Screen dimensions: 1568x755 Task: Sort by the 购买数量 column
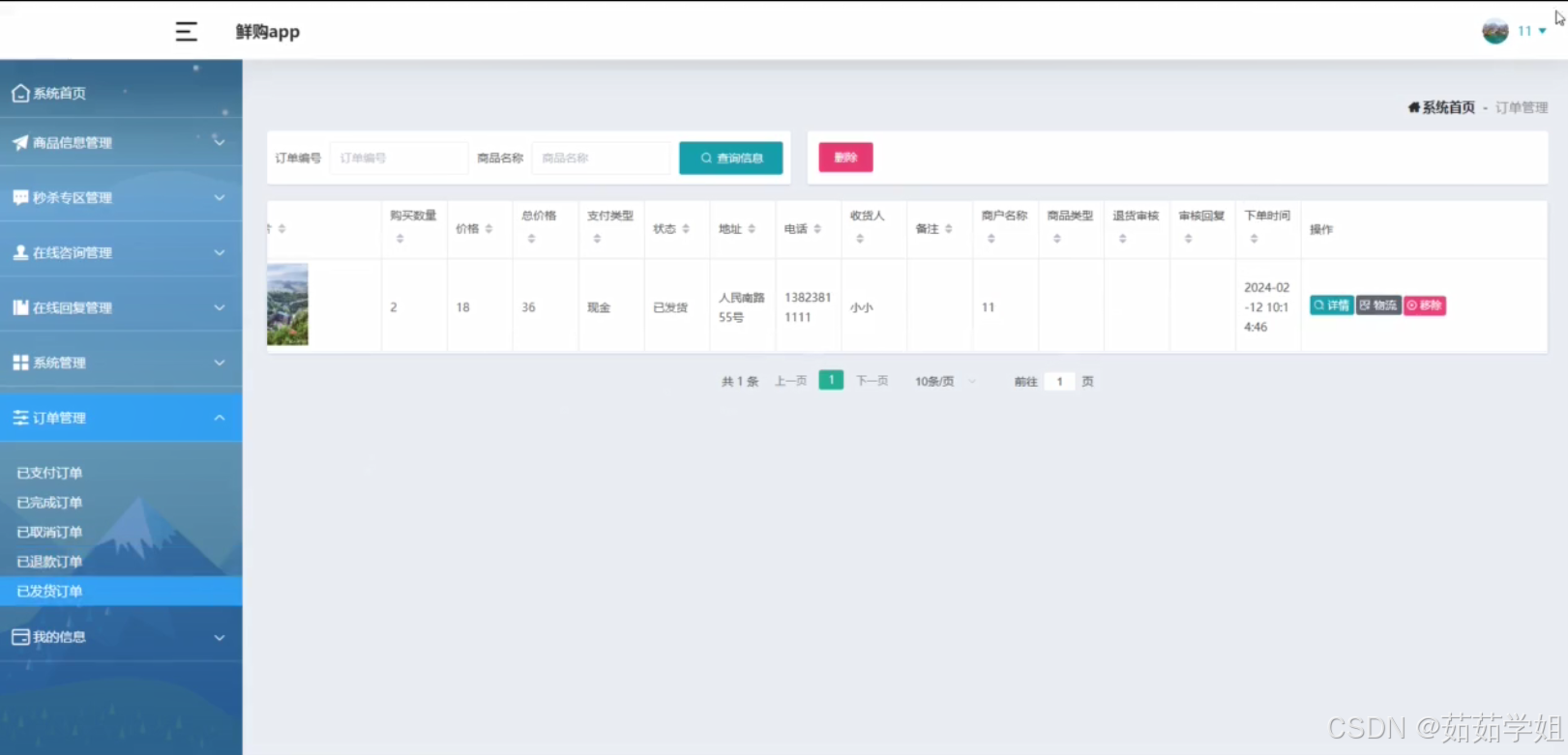[399, 239]
